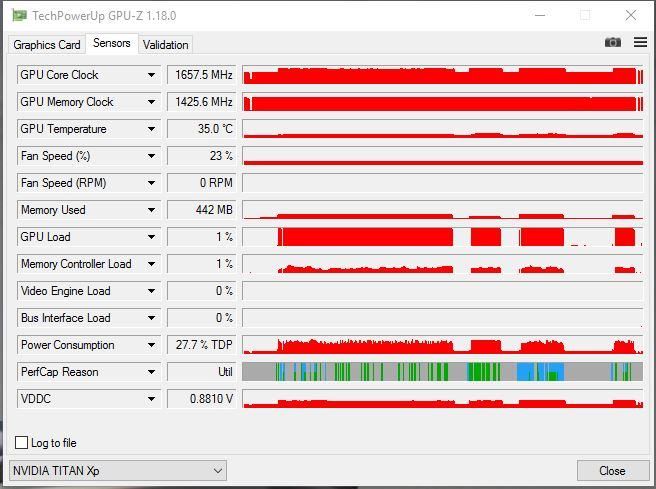Click the PerfCap Reason sensor label

(x=59, y=372)
